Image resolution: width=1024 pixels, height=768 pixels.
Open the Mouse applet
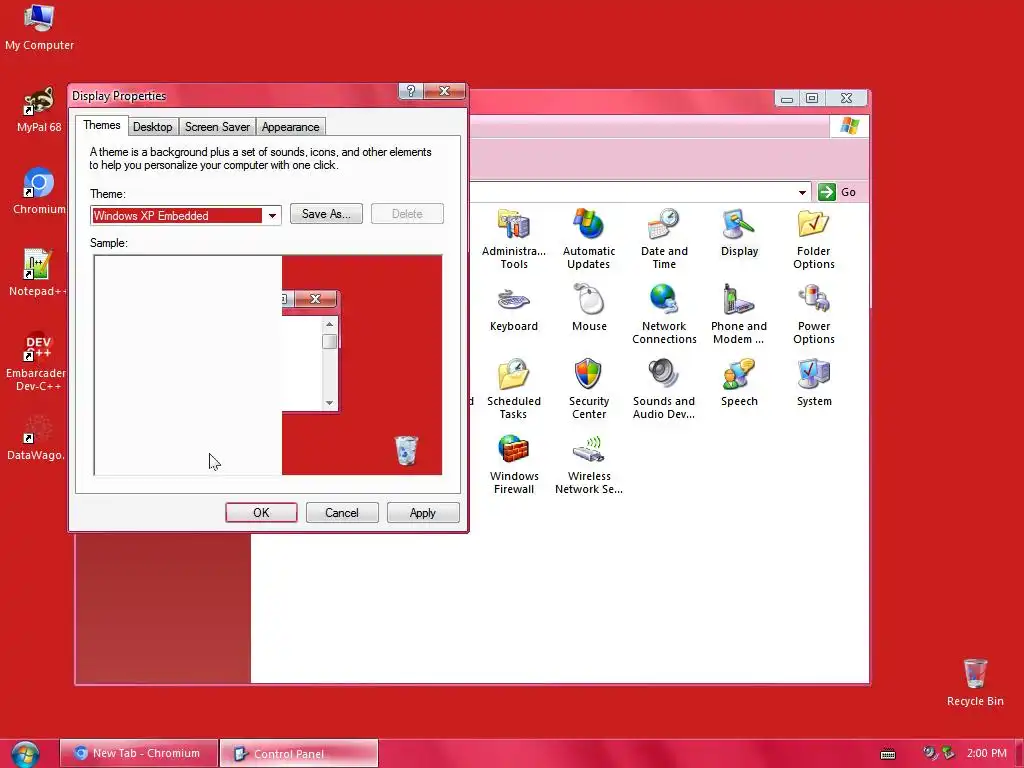click(x=588, y=308)
